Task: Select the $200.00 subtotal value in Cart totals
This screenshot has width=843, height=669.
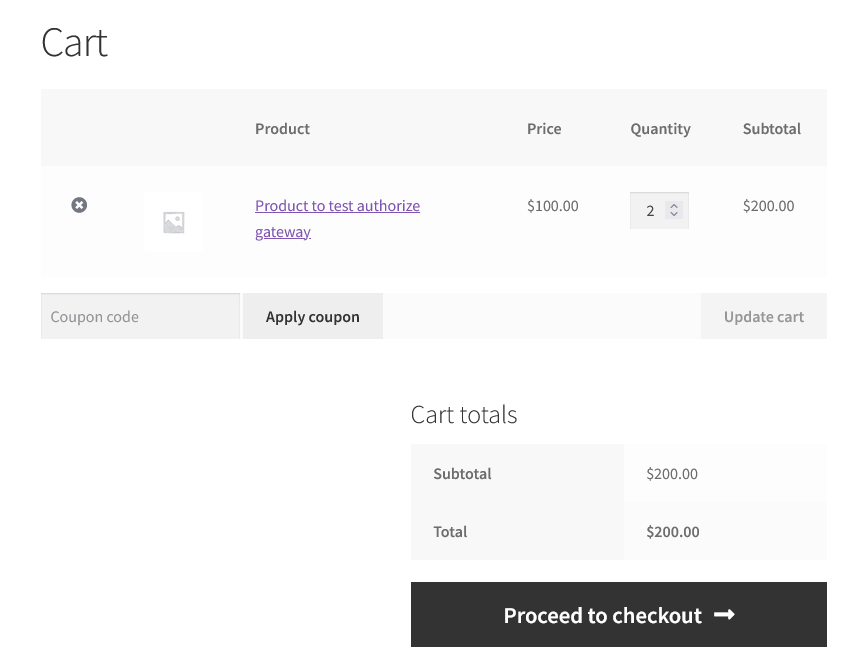Action: pyautogui.click(x=671, y=474)
